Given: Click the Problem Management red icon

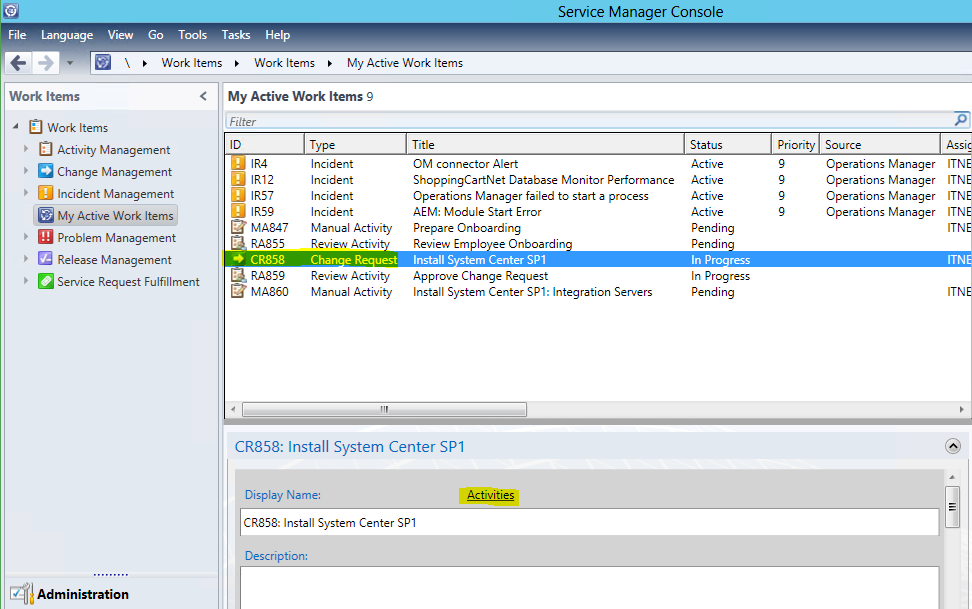Looking at the screenshot, I should [46, 238].
